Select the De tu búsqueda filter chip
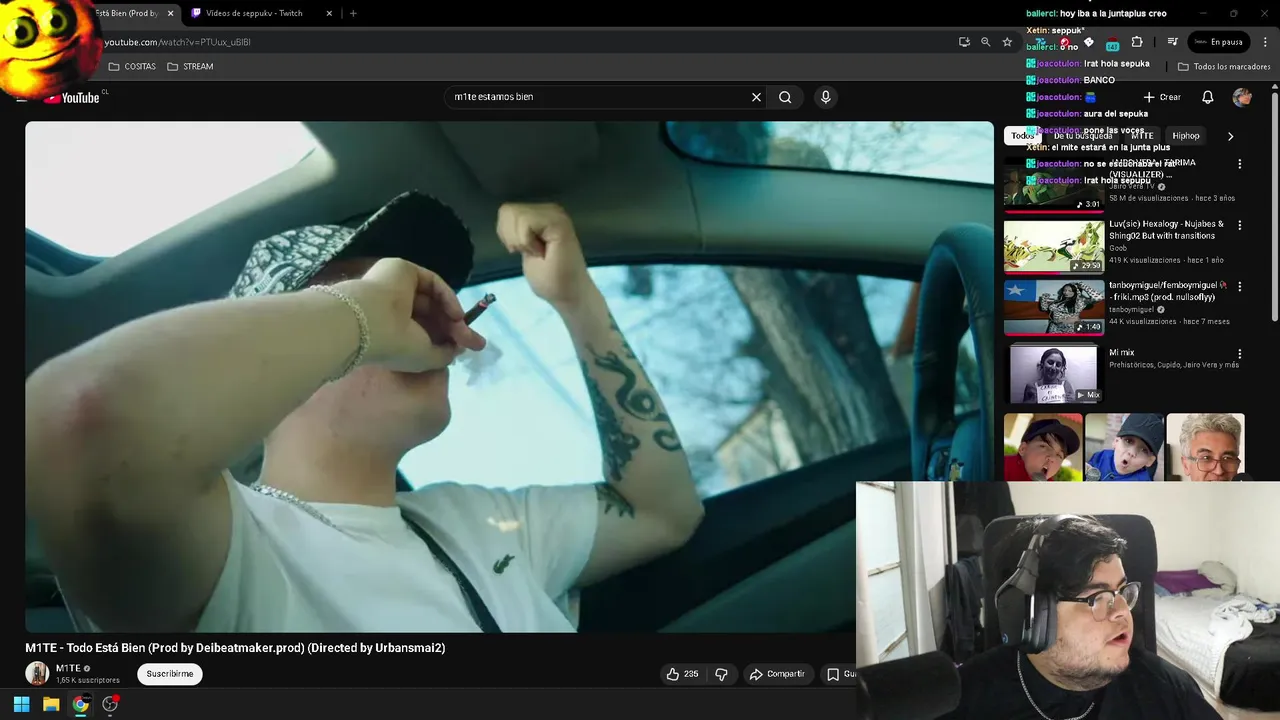The image size is (1280, 720). (1083, 136)
